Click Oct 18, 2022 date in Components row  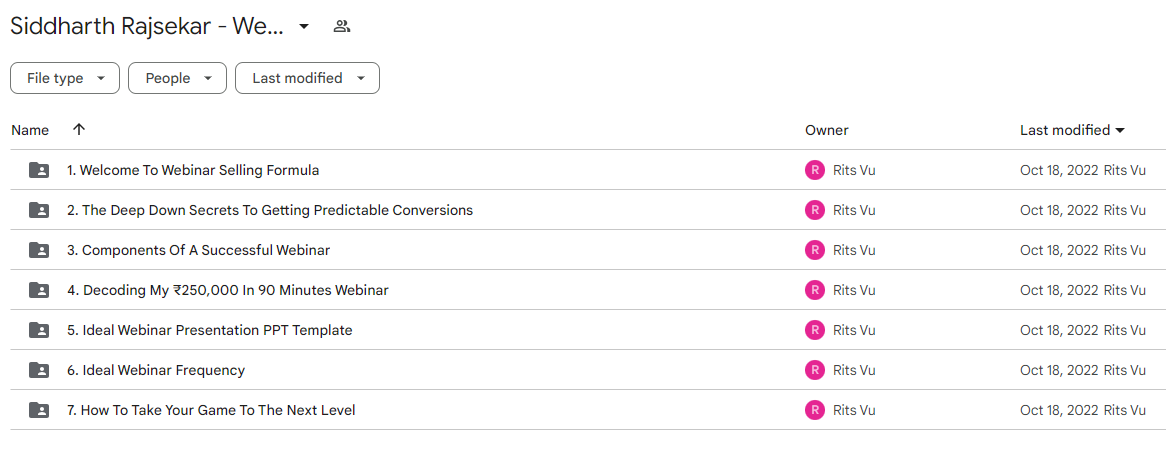pyautogui.click(x=1059, y=251)
